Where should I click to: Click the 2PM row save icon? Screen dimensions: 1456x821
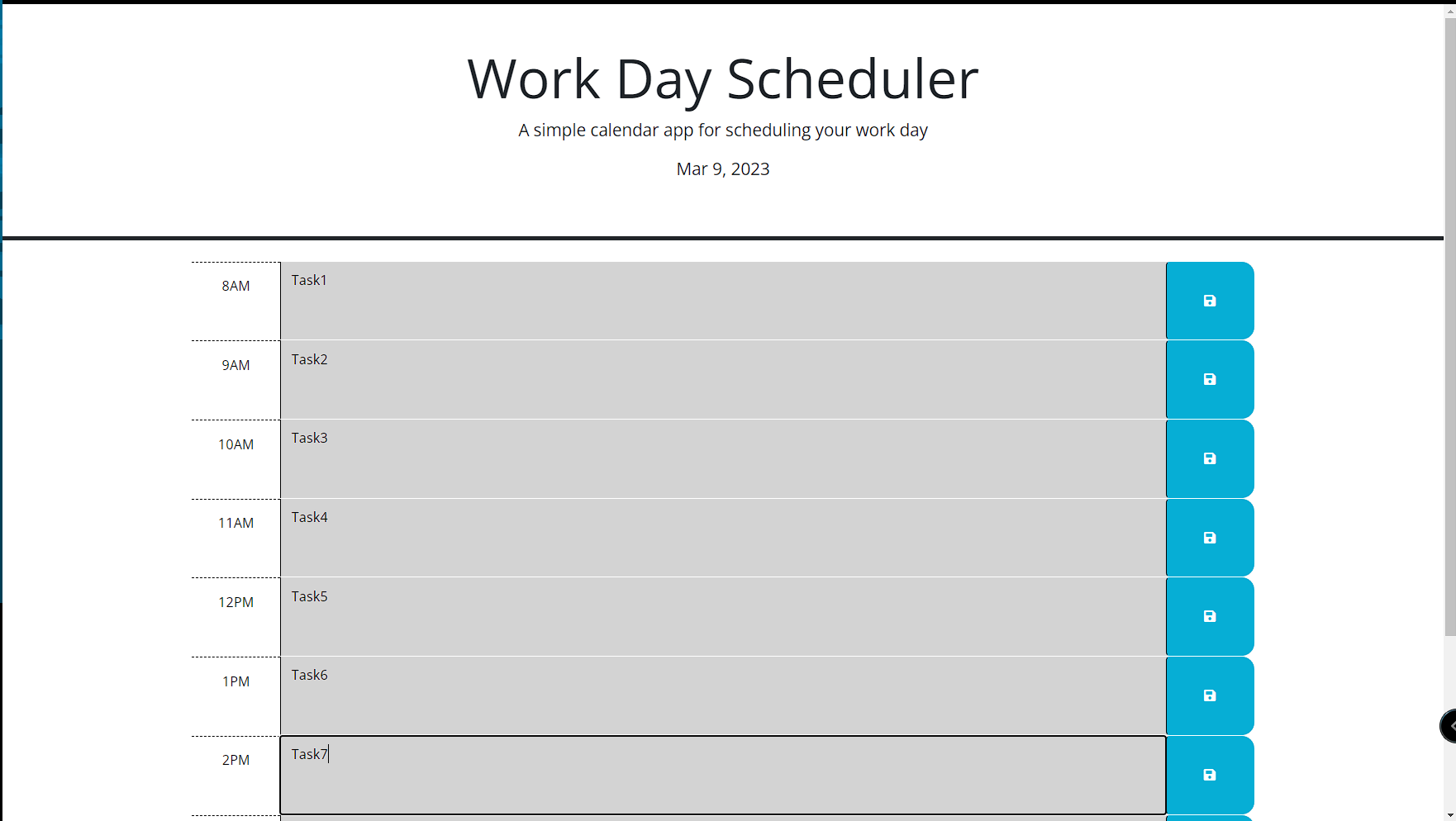pyautogui.click(x=1209, y=775)
